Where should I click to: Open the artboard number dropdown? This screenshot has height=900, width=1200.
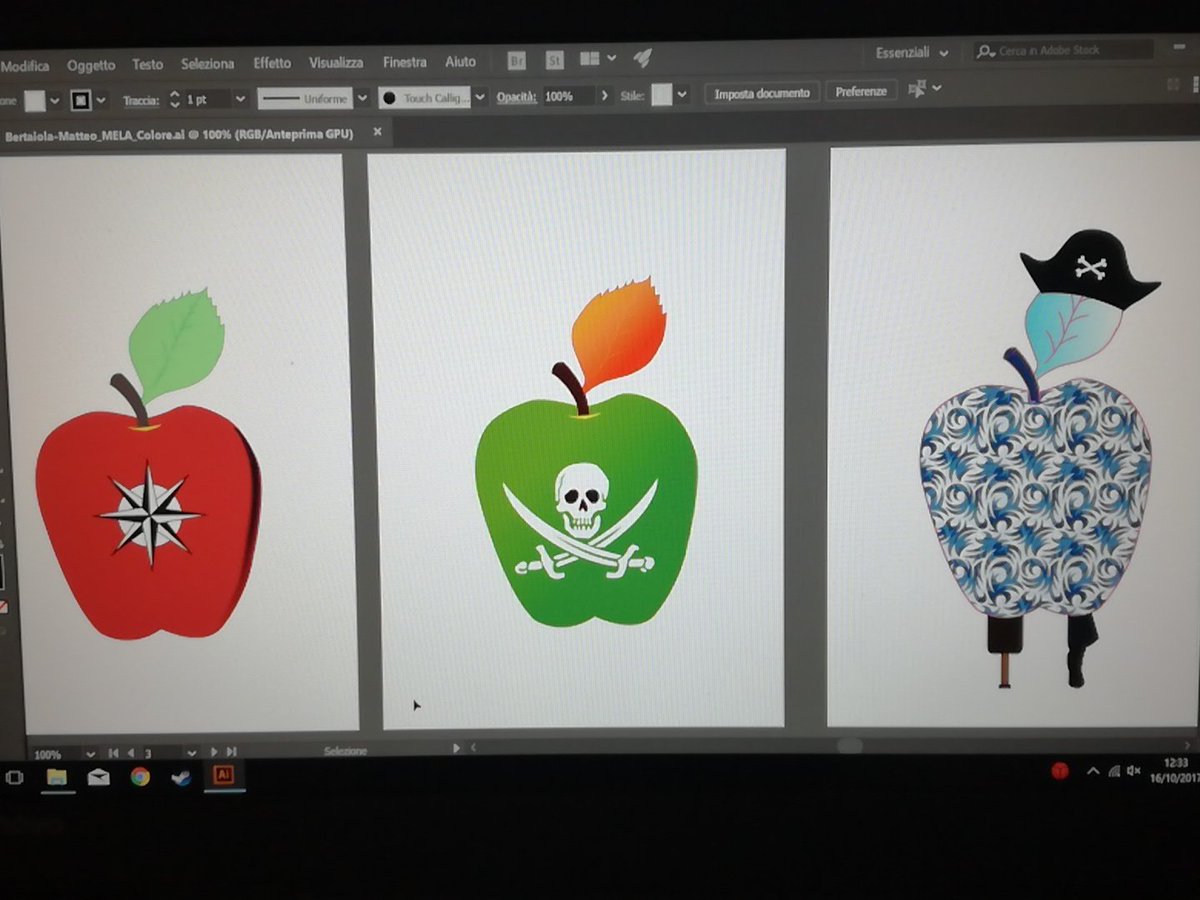point(190,752)
